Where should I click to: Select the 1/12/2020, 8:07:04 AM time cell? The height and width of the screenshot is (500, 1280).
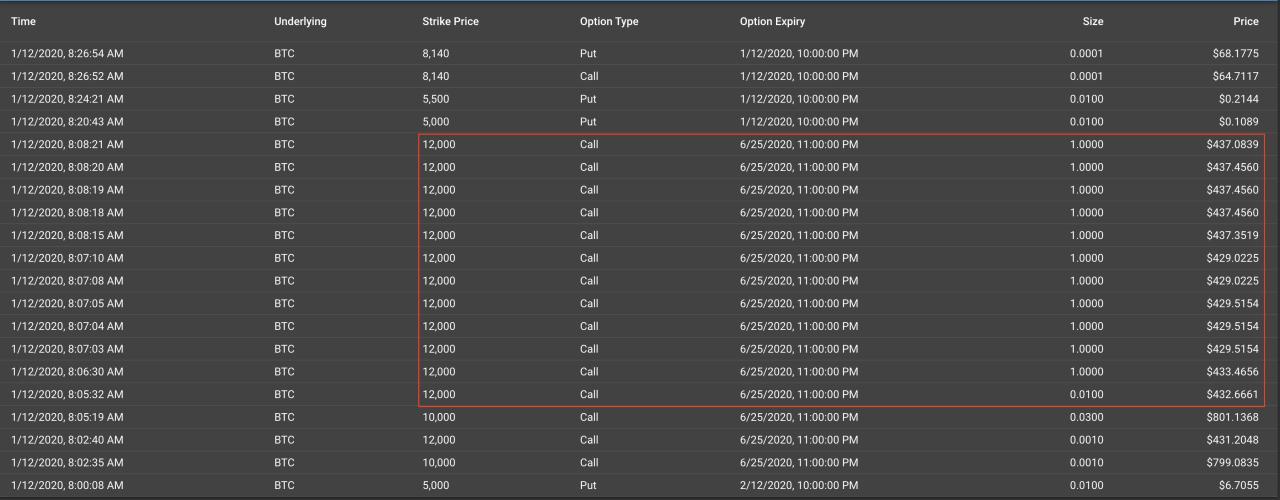(x=67, y=326)
